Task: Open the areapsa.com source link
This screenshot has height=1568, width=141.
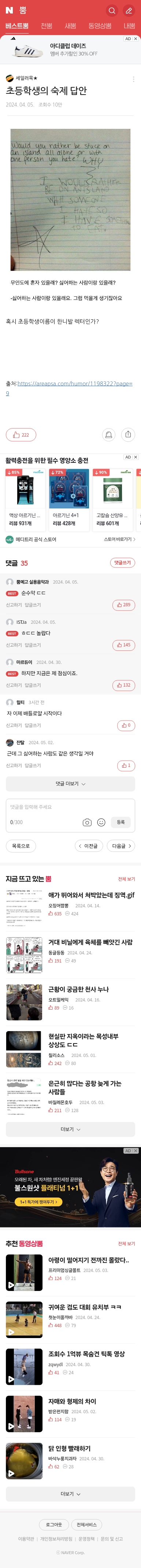Action: (74, 388)
